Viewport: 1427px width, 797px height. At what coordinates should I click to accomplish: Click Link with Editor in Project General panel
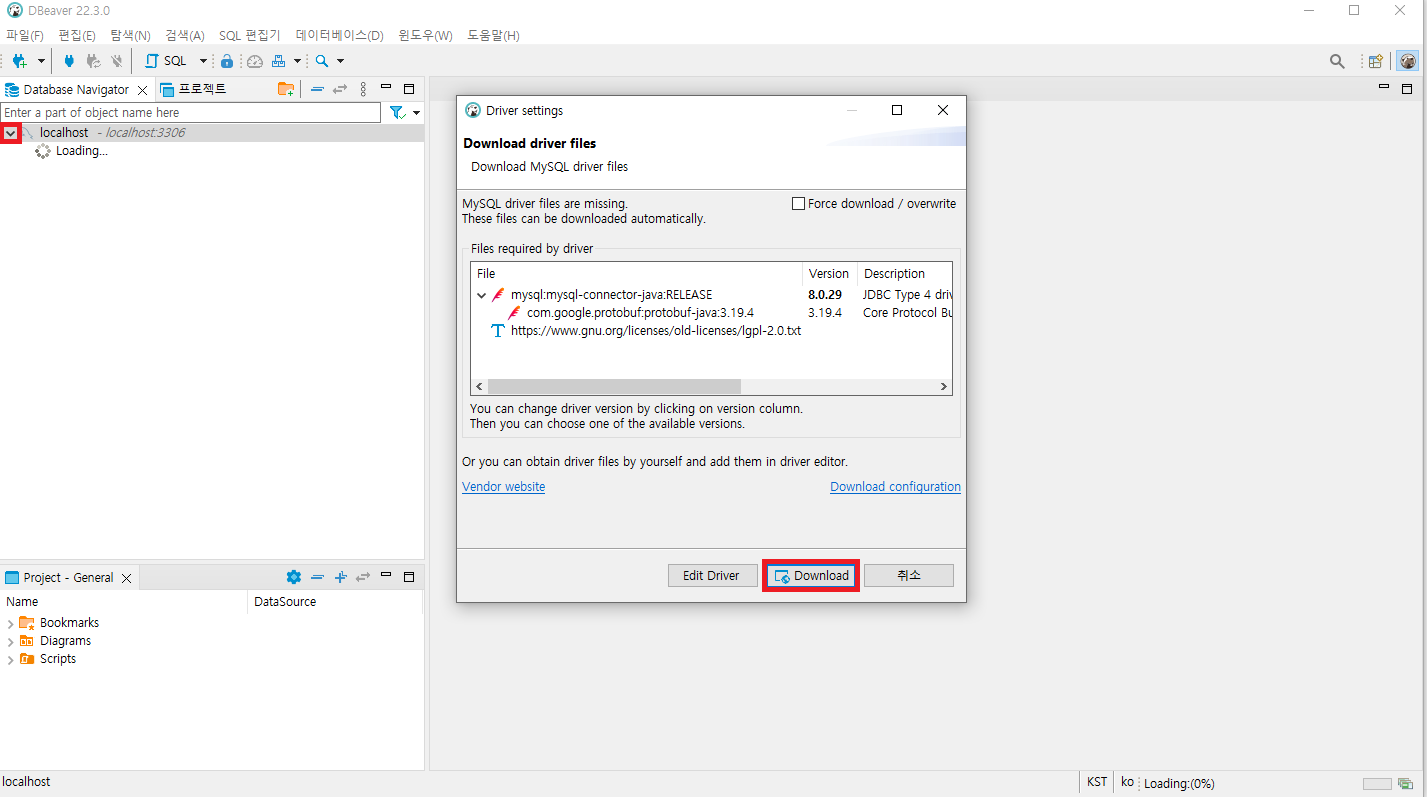[x=363, y=577]
